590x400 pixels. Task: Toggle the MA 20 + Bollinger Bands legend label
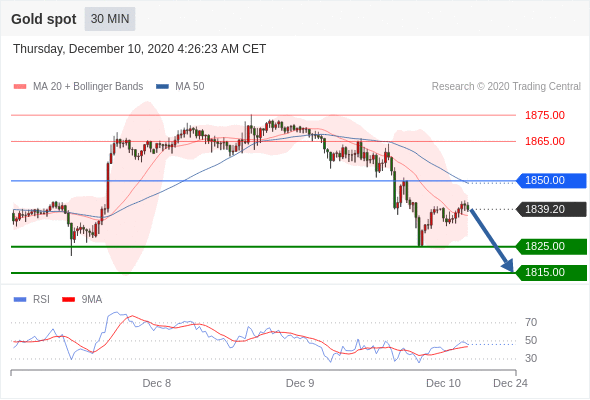point(88,87)
